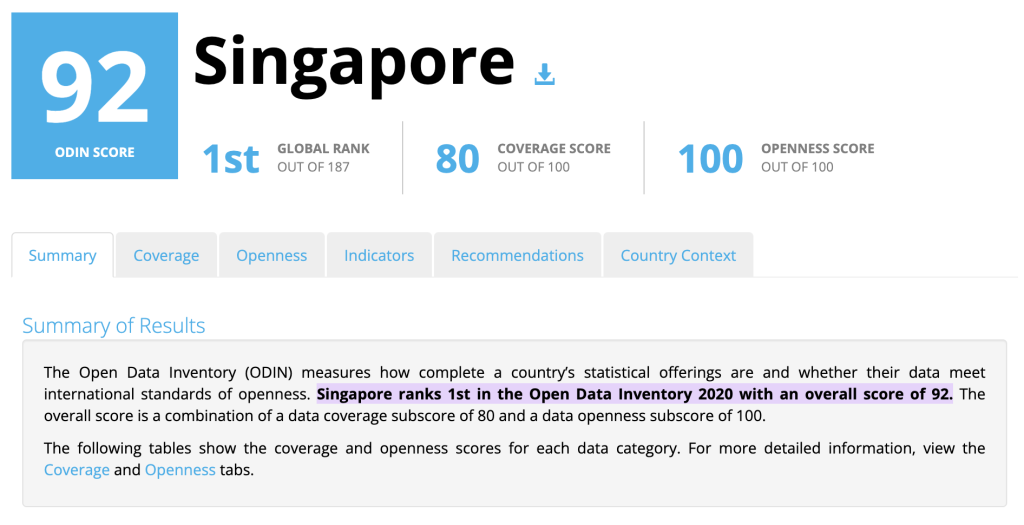Switch to the Openness tab
1024x525 pixels.
[272, 255]
